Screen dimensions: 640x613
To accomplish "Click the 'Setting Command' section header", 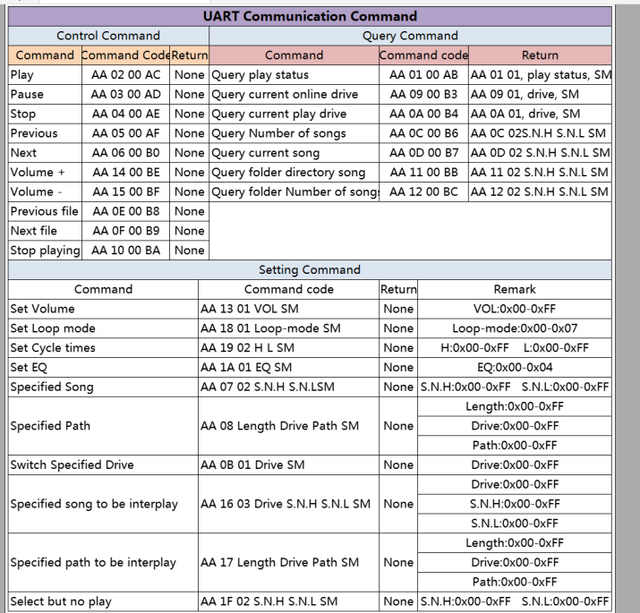I will click(x=310, y=270).
